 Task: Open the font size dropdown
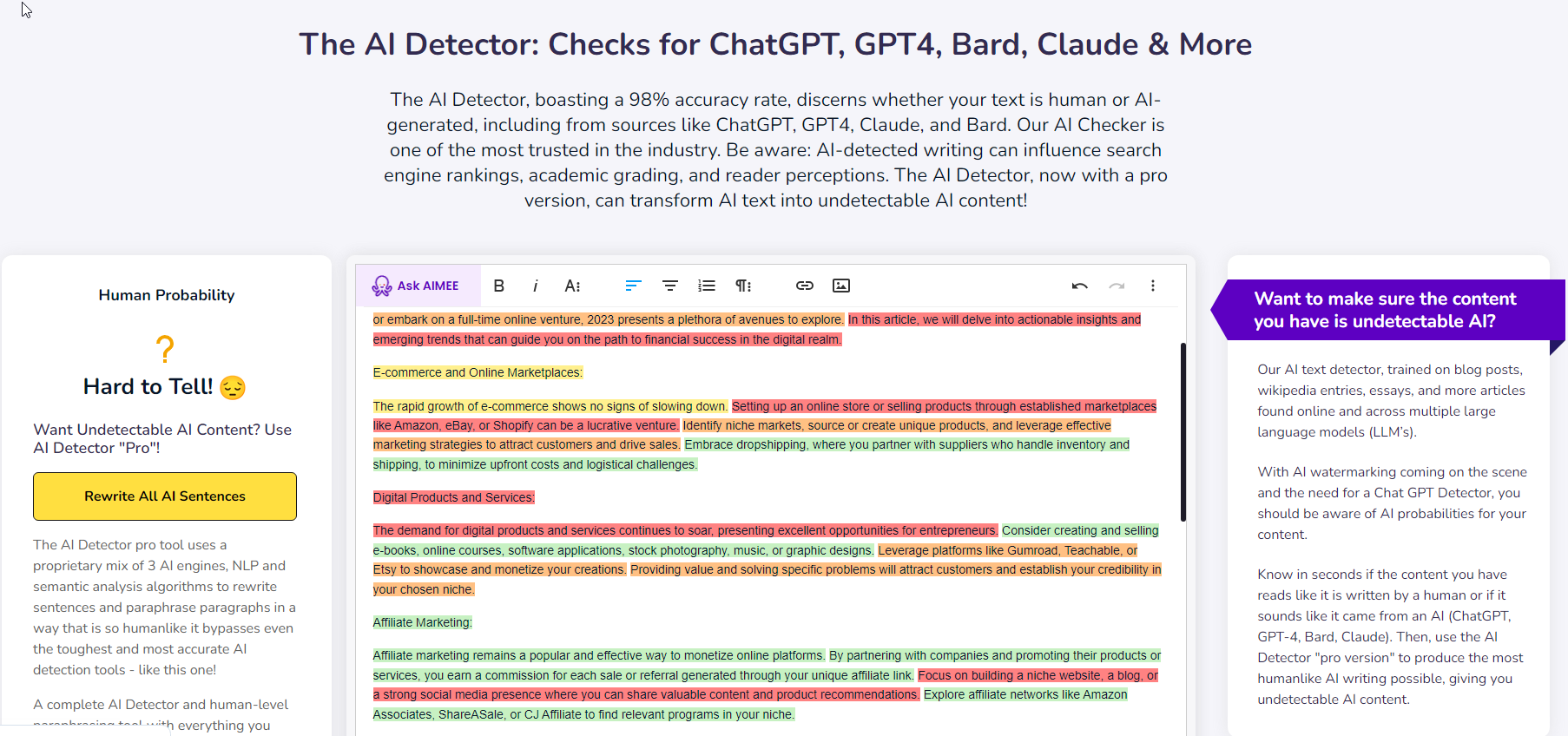click(572, 286)
